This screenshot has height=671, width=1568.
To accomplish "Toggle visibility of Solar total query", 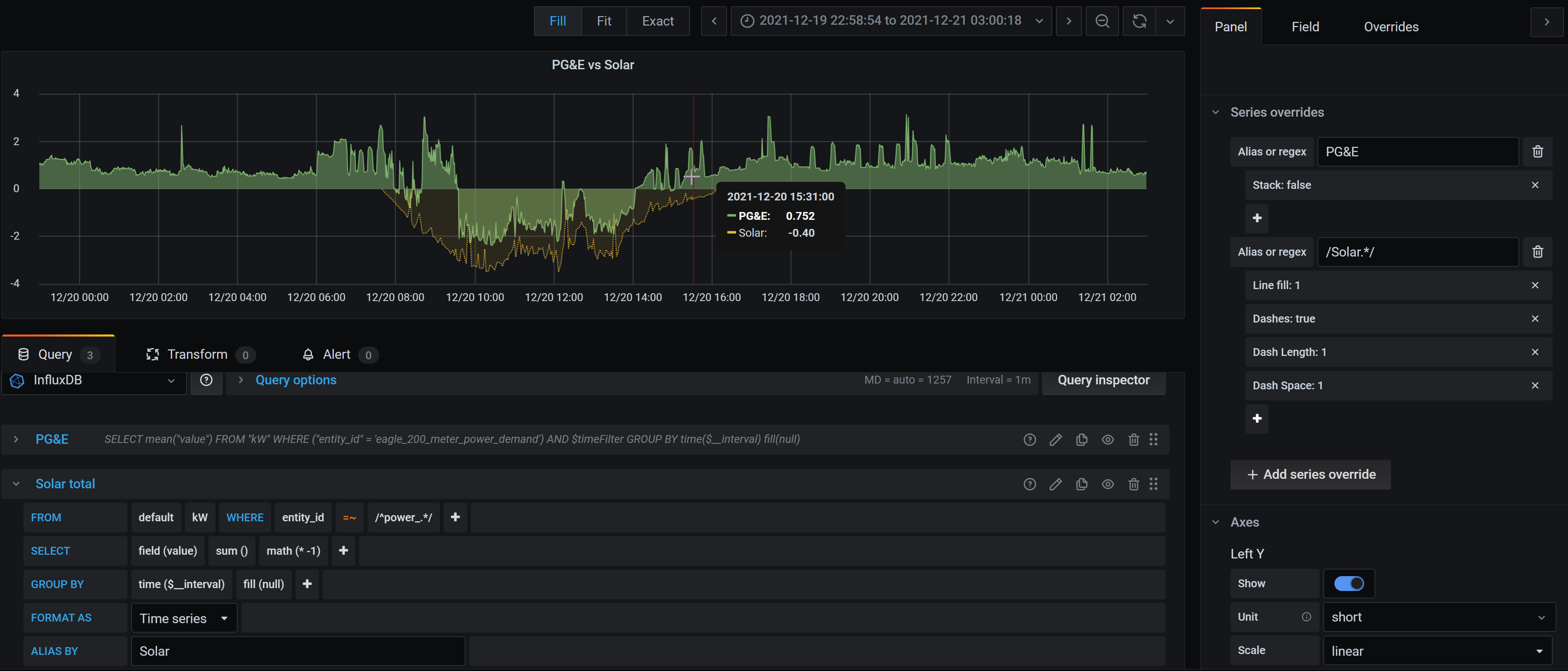I will 1107,484.
